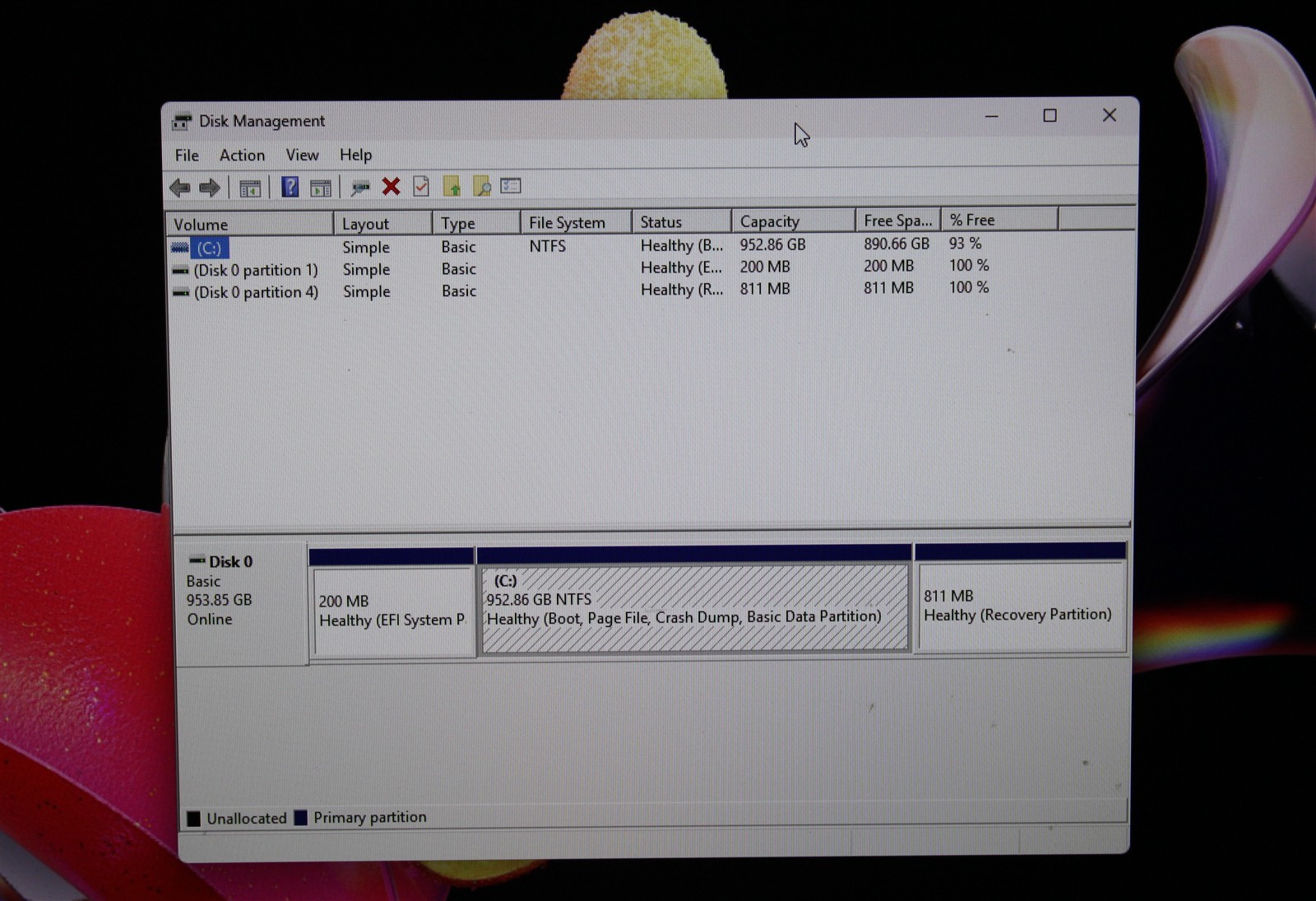The height and width of the screenshot is (901, 1316).
Task: Click the Properties checkmark page icon
Action: [x=421, y=186]
